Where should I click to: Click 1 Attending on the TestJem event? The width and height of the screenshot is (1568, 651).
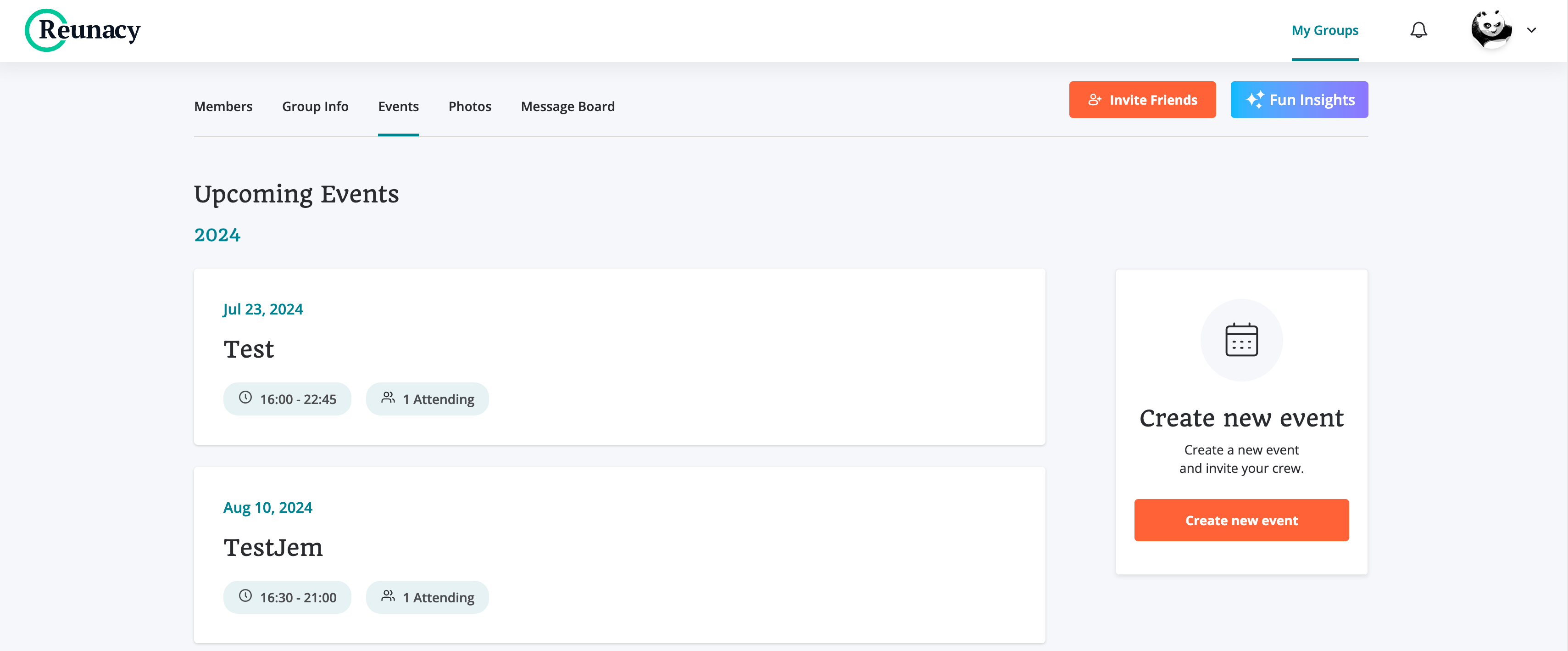427,597
